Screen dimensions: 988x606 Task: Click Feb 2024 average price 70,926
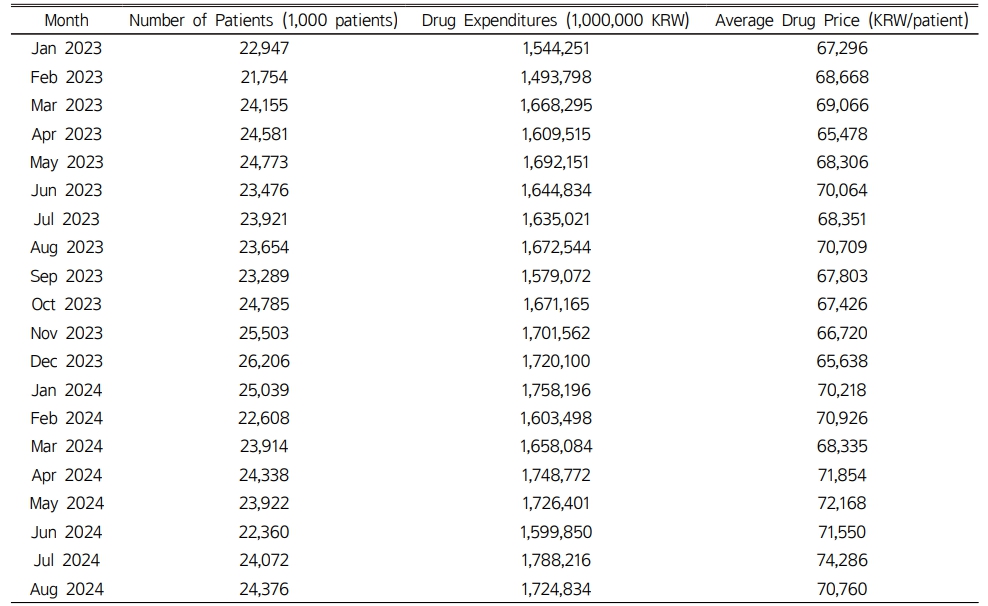coord(842,418)
